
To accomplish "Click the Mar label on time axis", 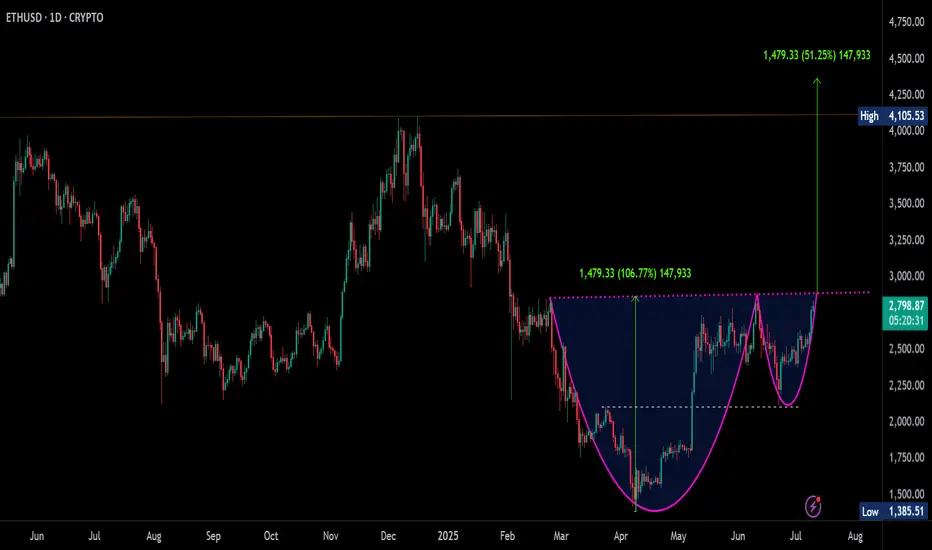I will (561, 536).
